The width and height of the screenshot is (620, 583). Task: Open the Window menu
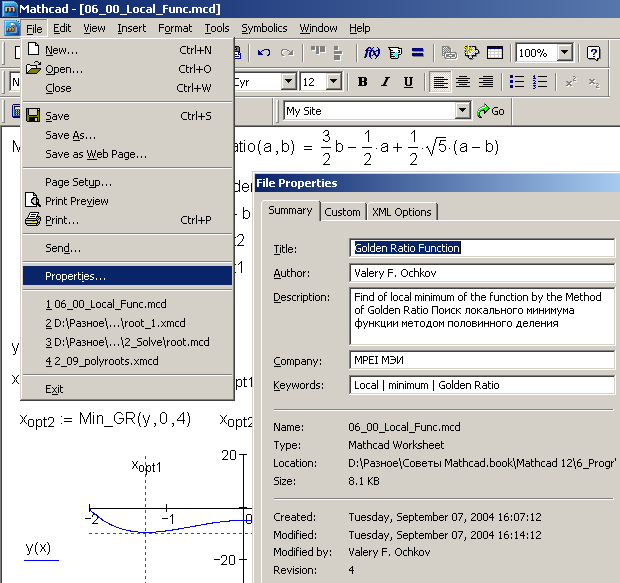tap(318, 28)
